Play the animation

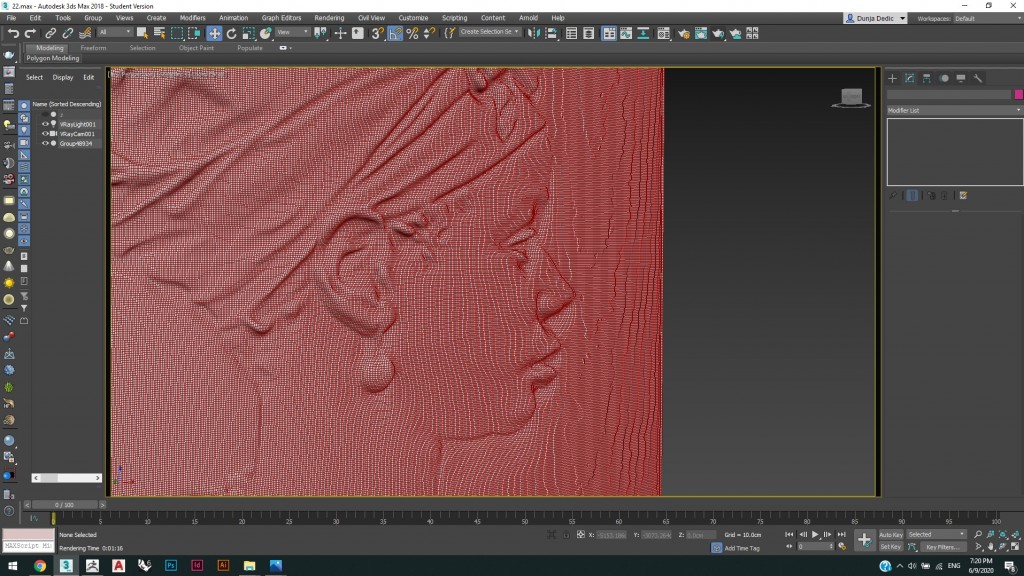pos(815,534)
